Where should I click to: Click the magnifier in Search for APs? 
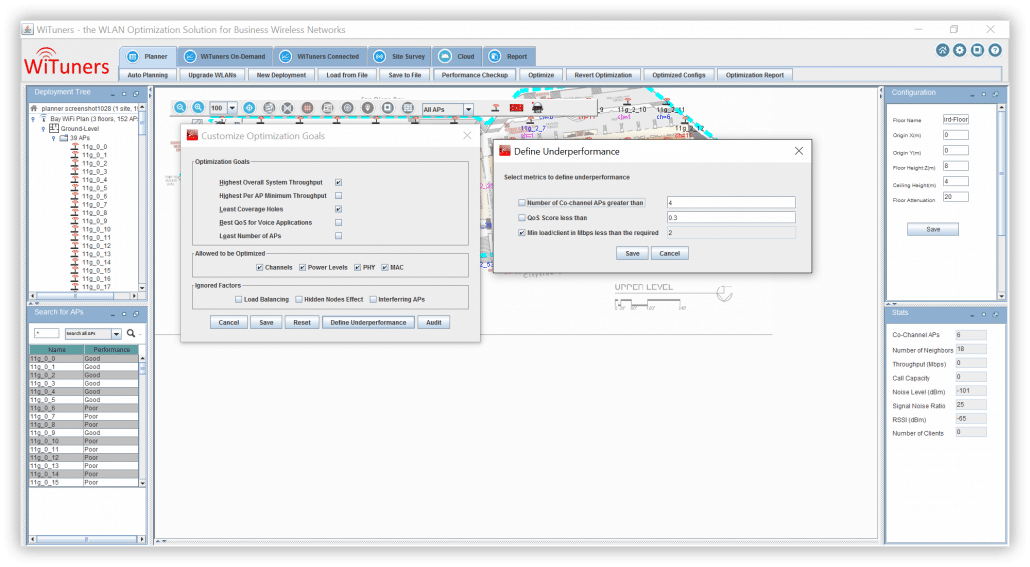point(131,333)
